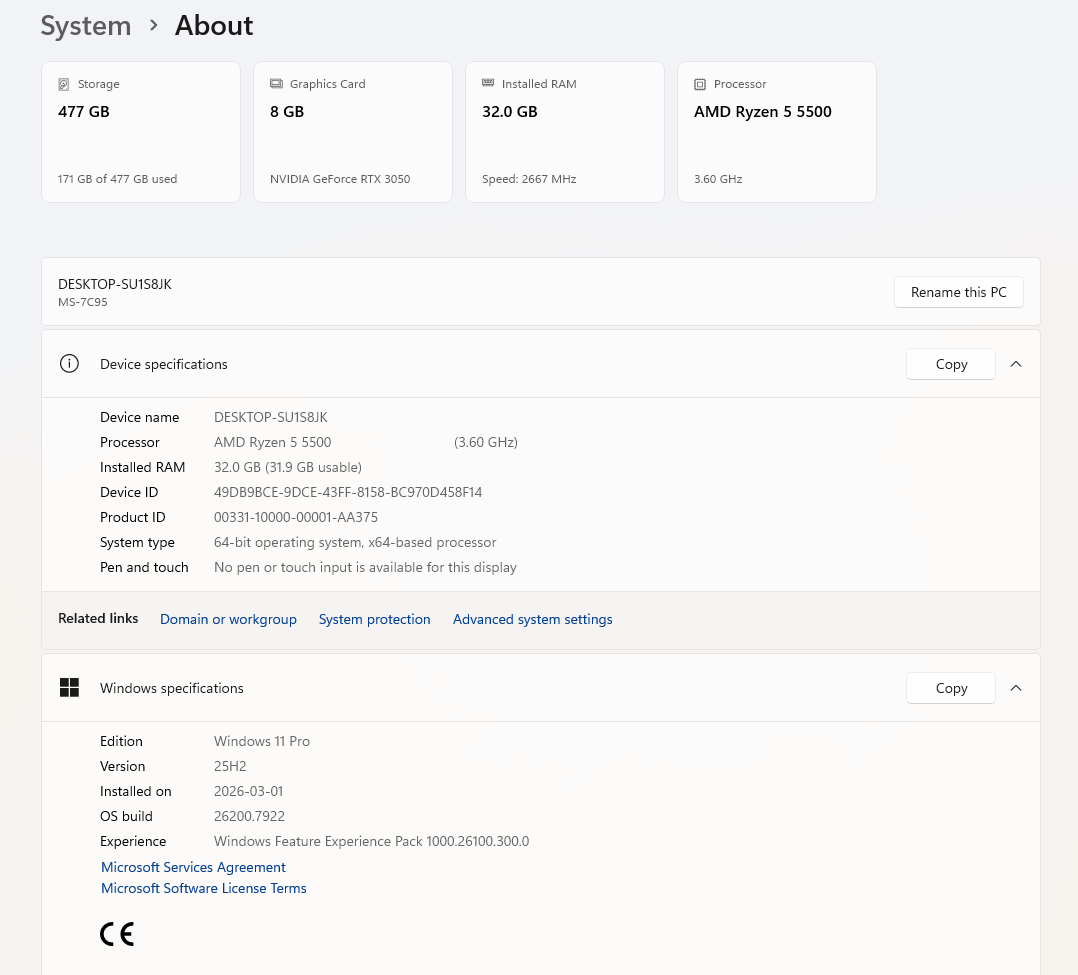
Task: Click the MS-7C95 model text
Action: tap(82, 302)
